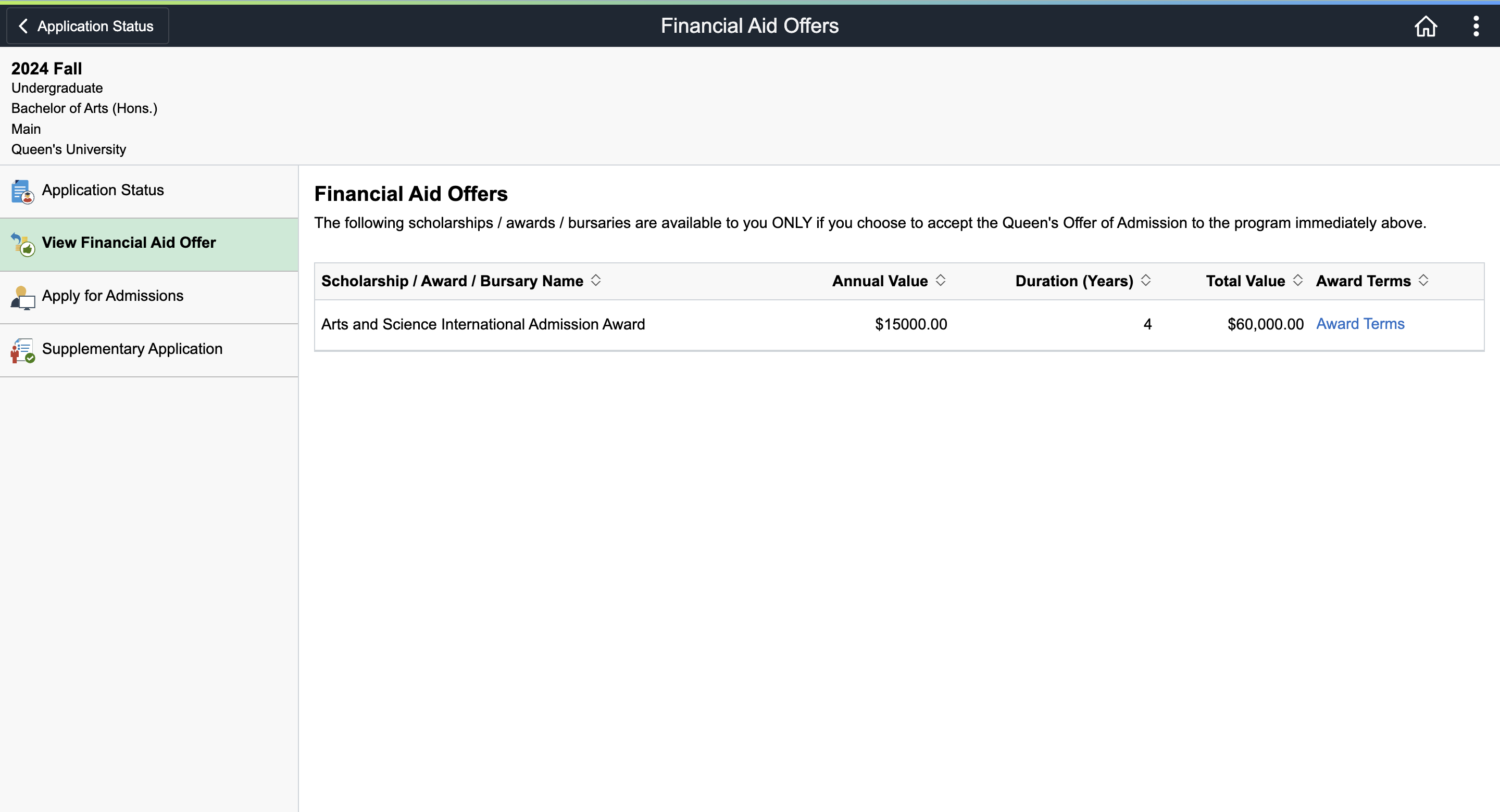Sort the Award Terms column
Screen dimensions: 1500x812
(x=1423, y=281)
